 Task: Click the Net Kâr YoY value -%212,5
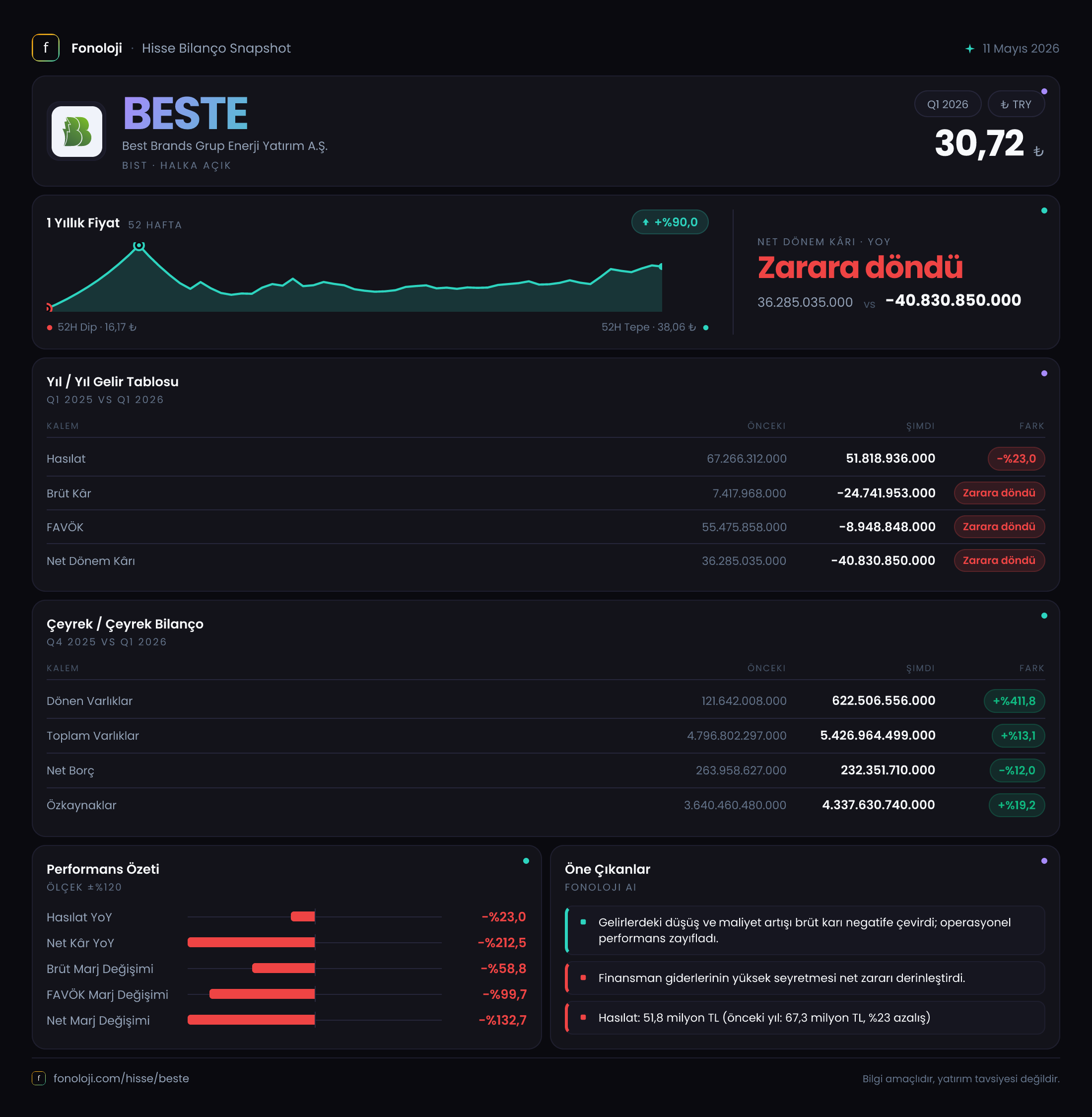[502, 943]
